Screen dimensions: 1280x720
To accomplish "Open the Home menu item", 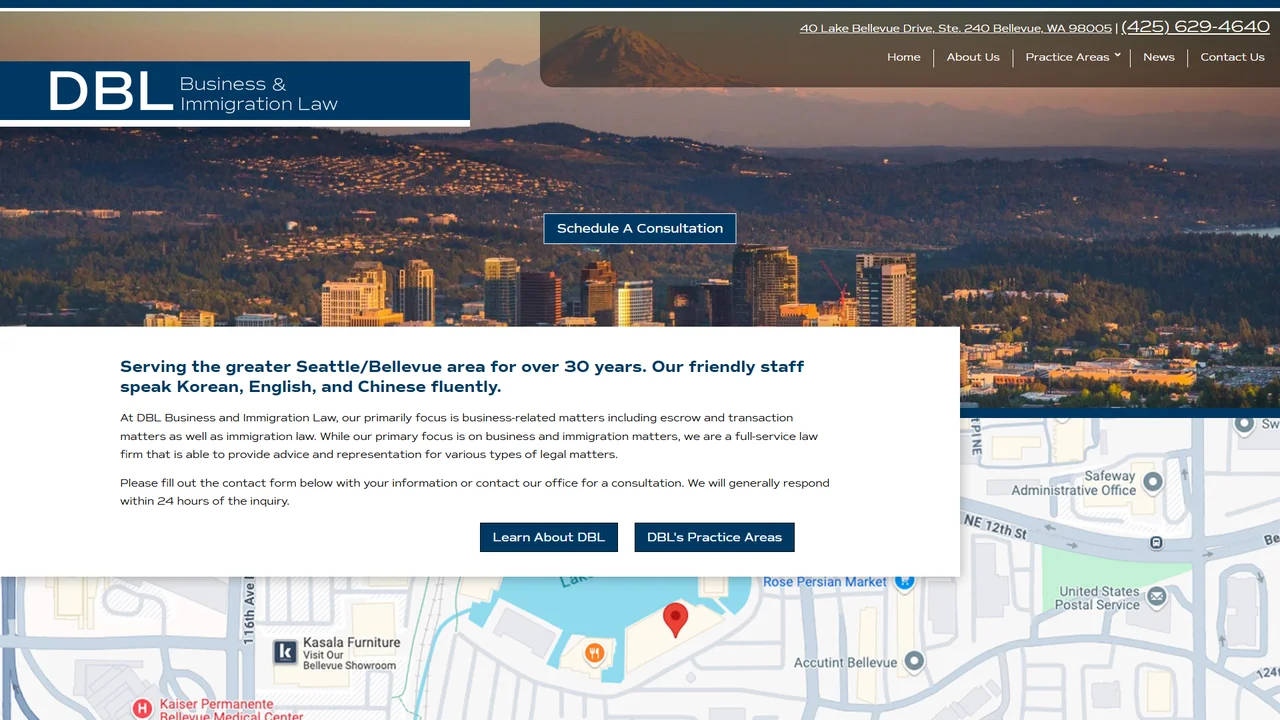I will coord(904,57).
